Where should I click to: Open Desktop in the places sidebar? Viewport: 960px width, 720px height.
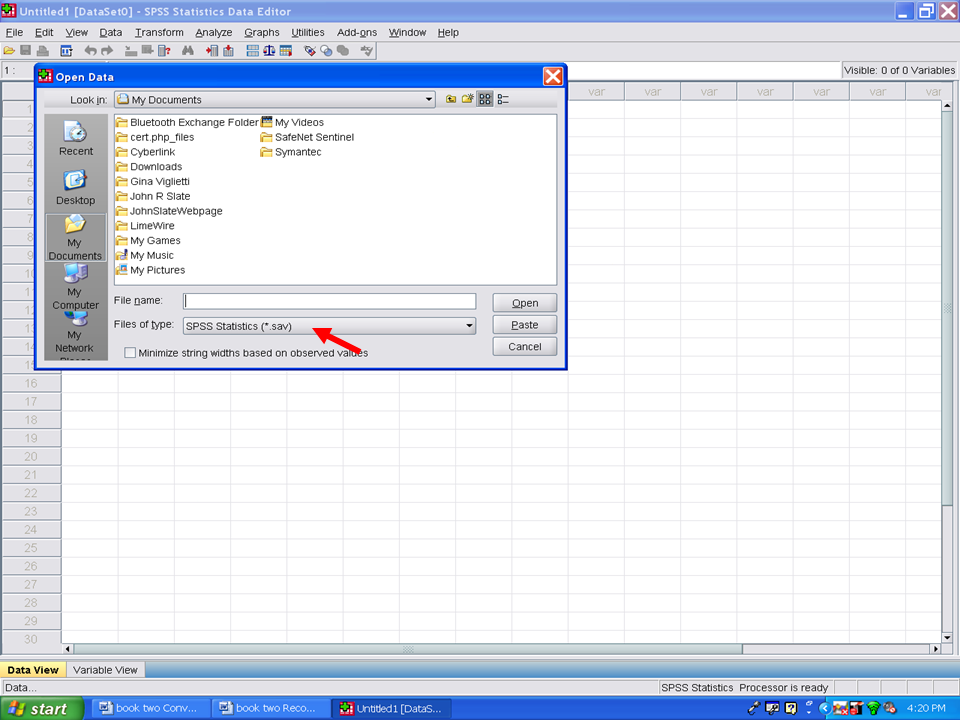tap(75, 187)
